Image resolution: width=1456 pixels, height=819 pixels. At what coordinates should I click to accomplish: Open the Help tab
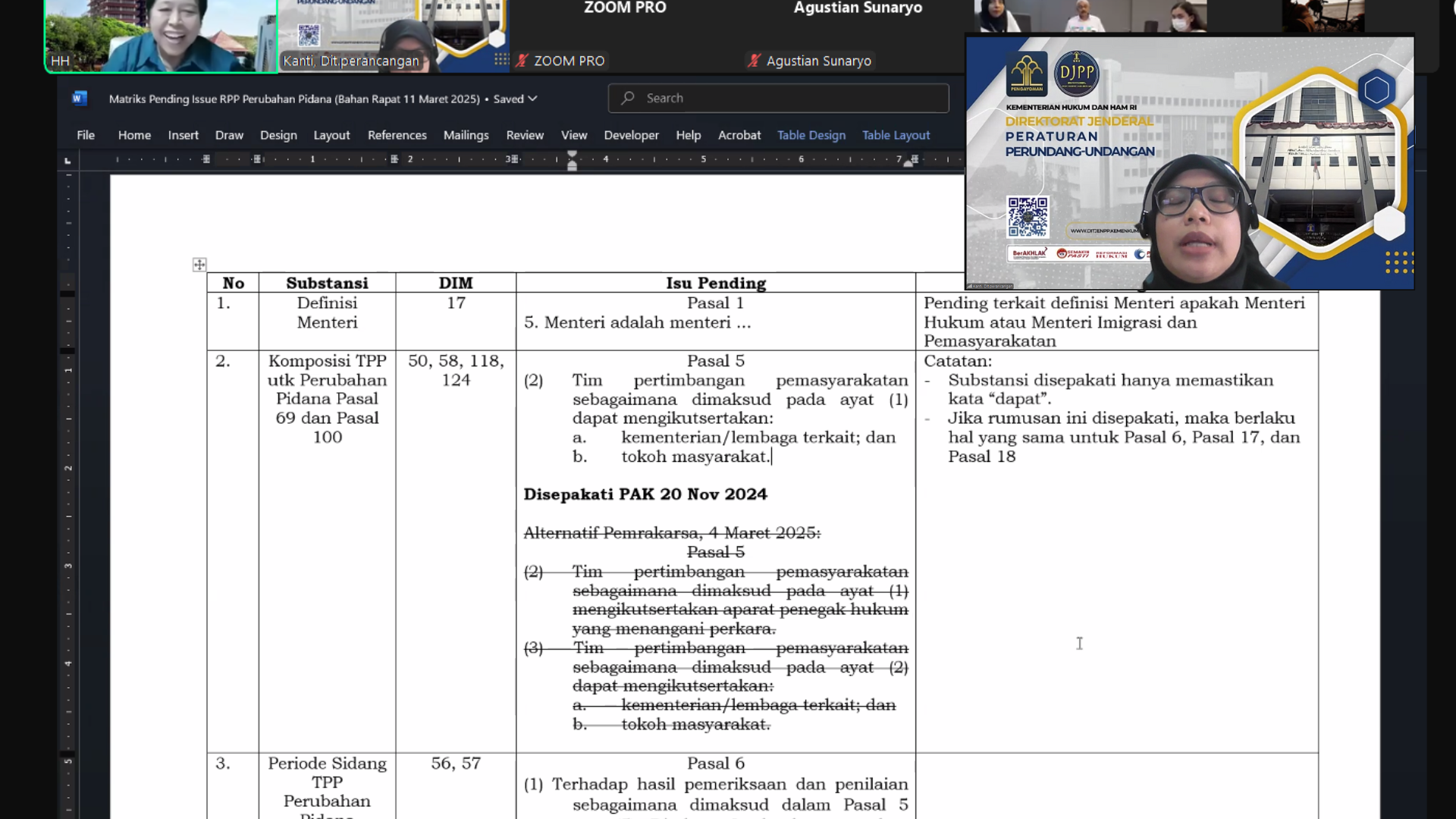(689, 135)
